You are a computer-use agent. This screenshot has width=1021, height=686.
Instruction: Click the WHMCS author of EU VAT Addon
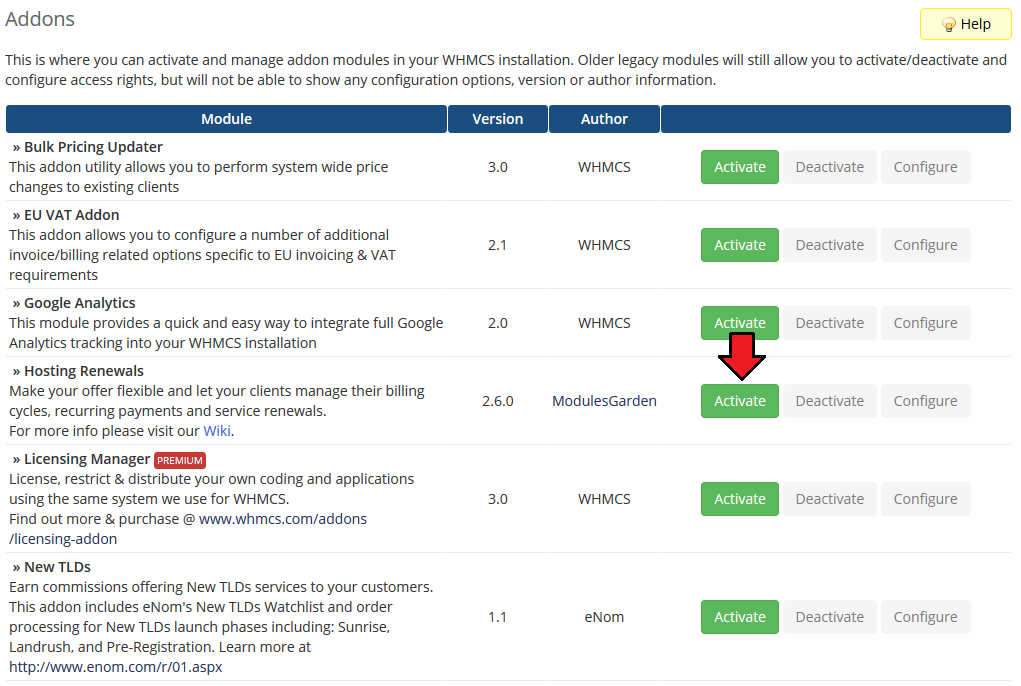[604, 245]
